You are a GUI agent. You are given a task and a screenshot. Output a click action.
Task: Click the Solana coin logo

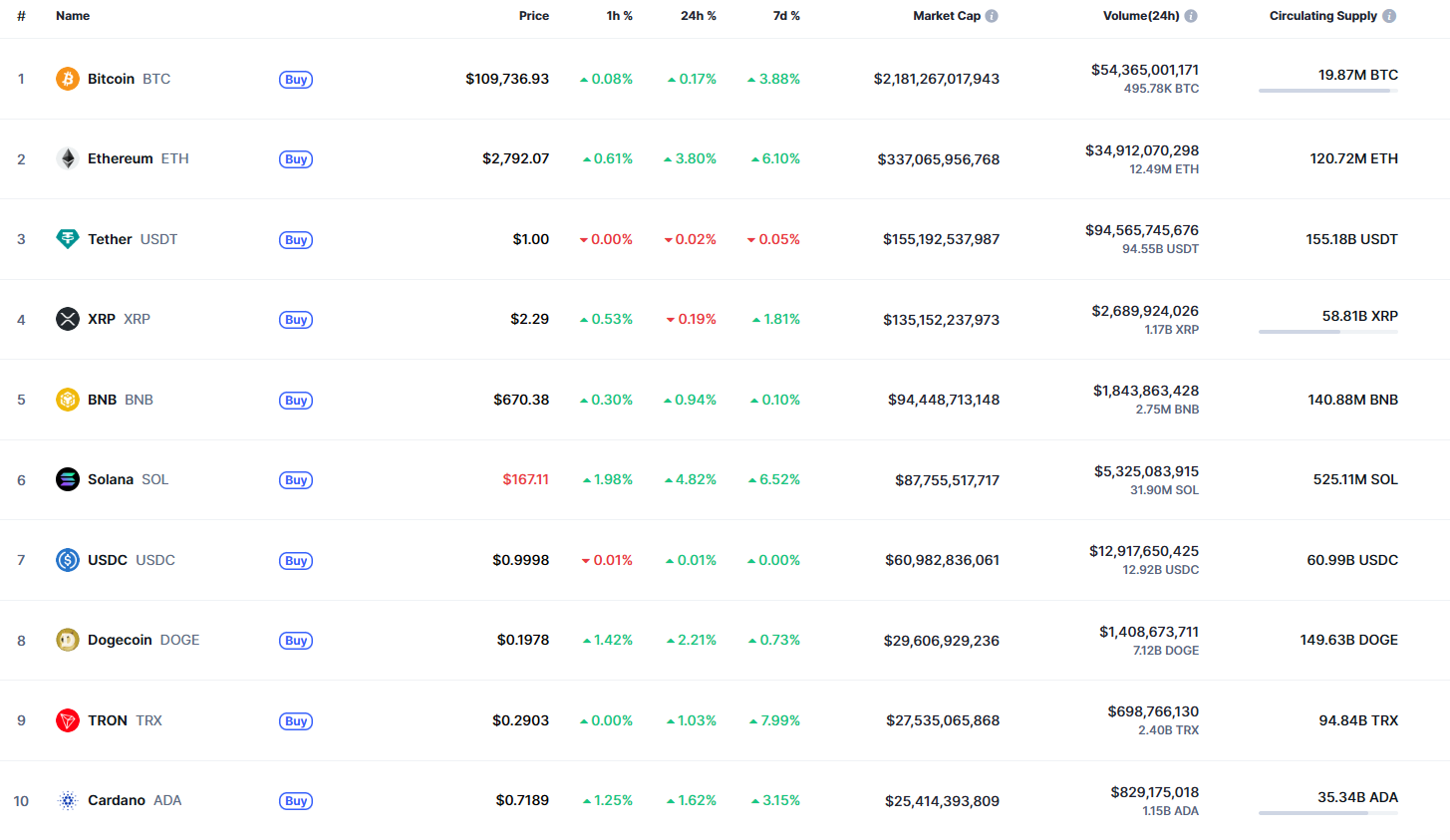[68, 479]
